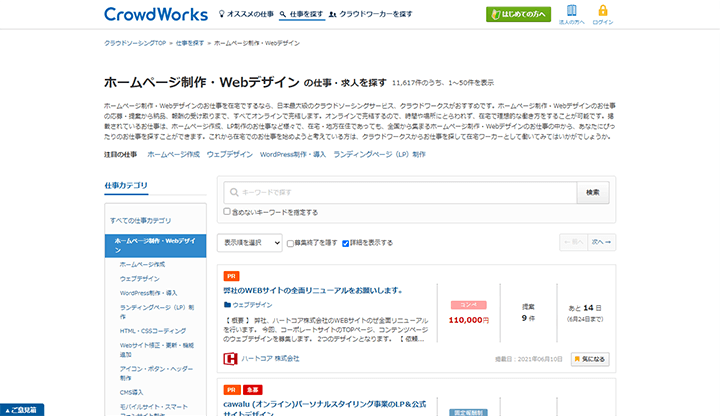Click the キーワードで探す search input field
Viewport: 720px width, 416px height.
[395, 192]
